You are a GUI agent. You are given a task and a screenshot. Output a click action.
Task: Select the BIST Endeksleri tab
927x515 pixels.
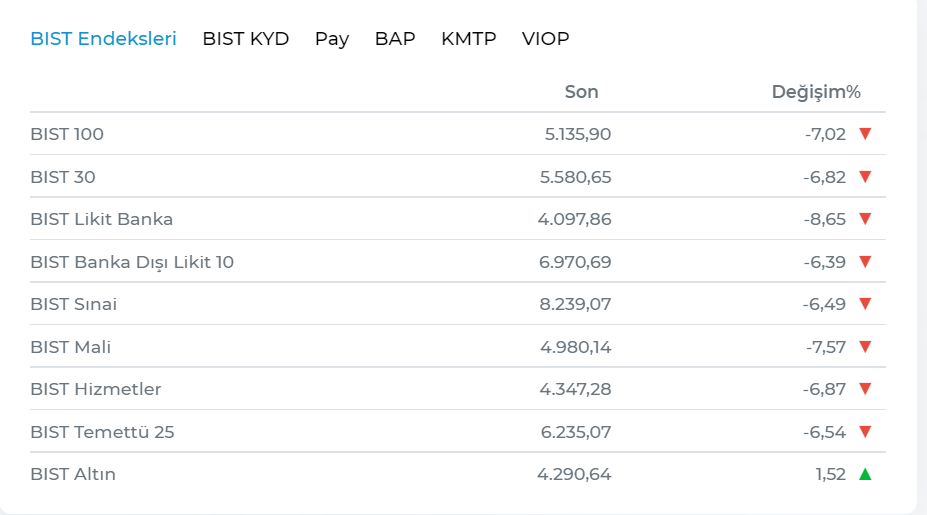click(x=103, y=39)
